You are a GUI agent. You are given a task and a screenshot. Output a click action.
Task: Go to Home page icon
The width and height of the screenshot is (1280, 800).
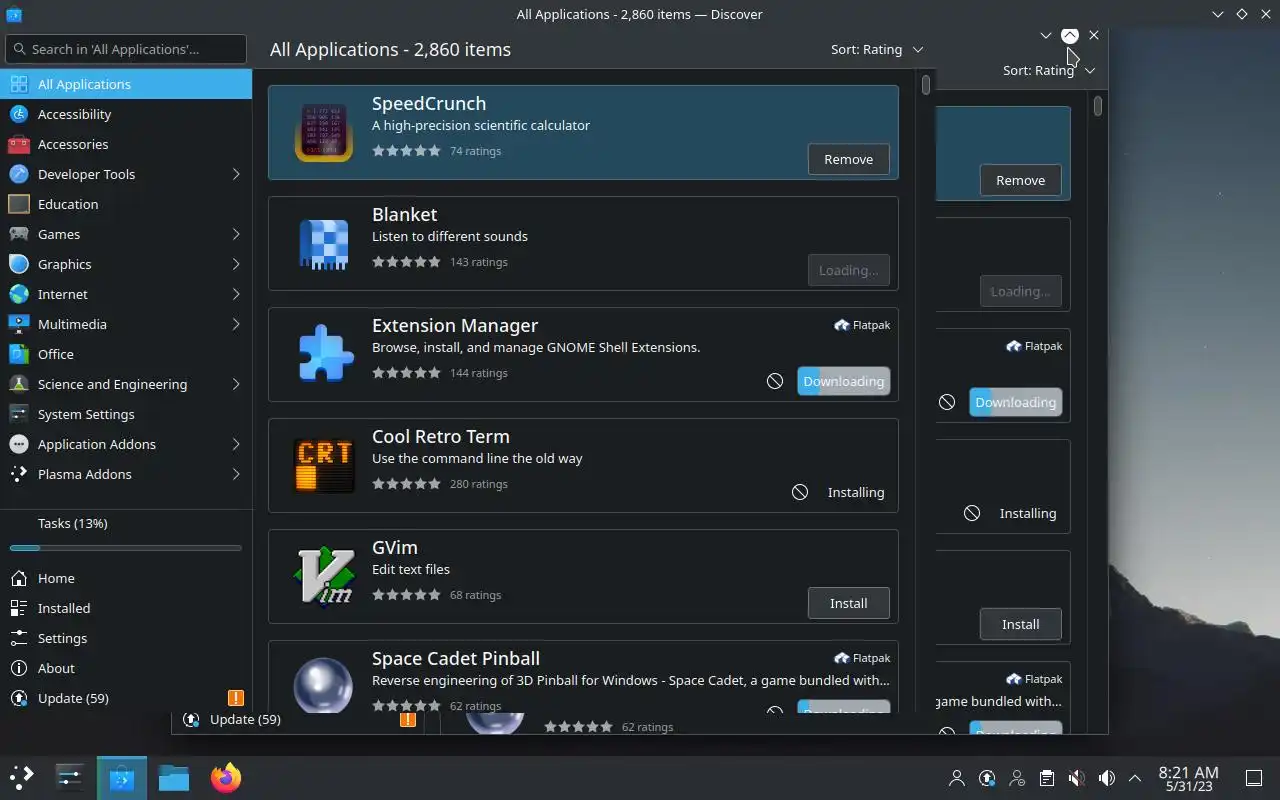point(18,578)
